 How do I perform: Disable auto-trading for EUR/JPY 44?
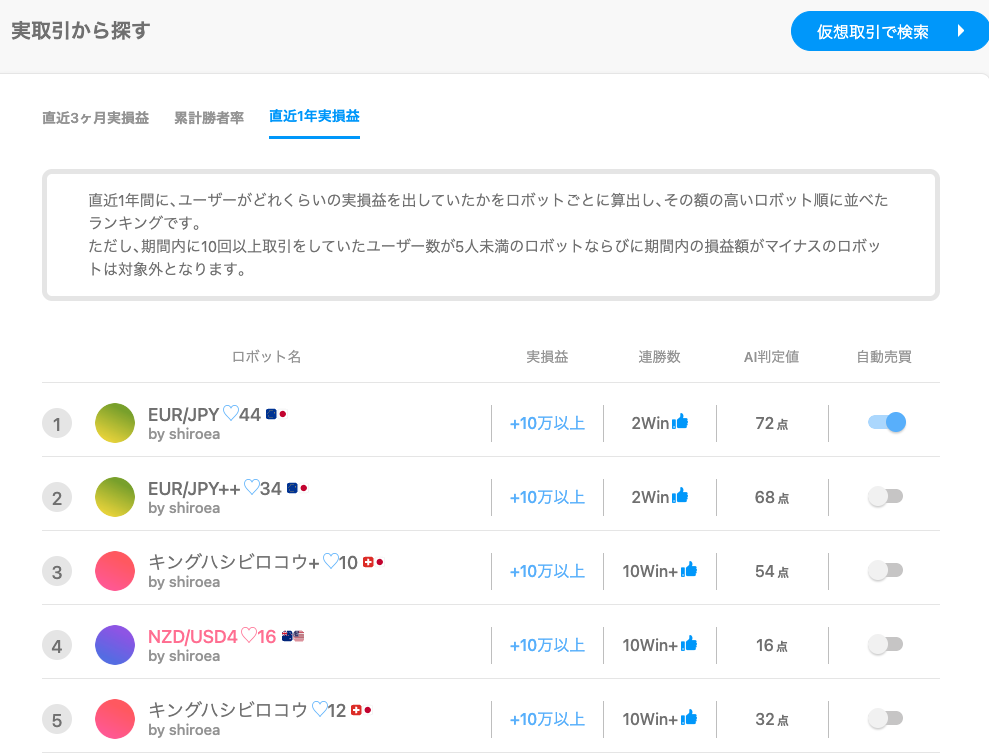(x=886, y=422)
